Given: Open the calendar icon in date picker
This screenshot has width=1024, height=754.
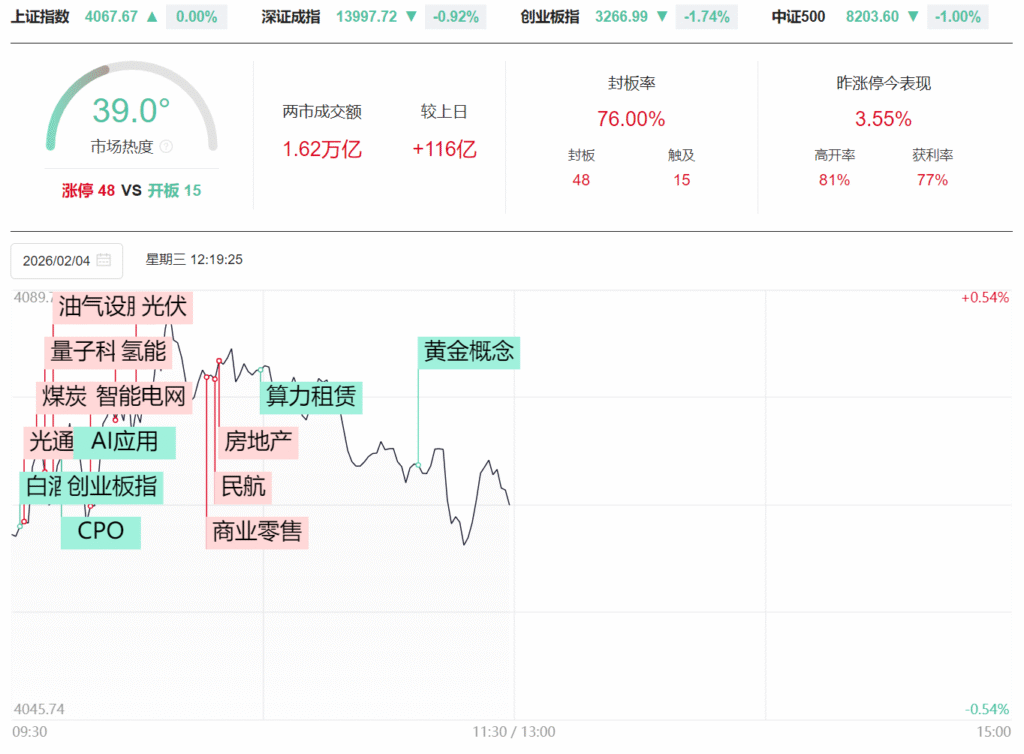Looking at the screenshot, I should 104,261.
